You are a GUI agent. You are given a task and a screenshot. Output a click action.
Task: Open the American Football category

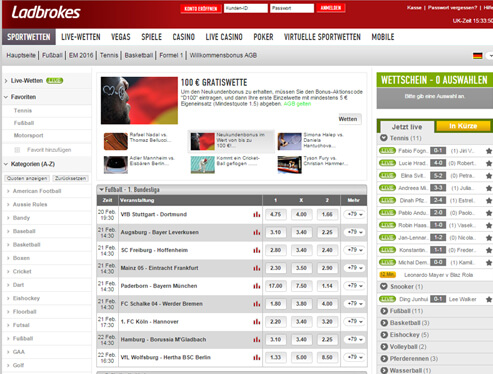pyautogui.click(x=37, y=191)
